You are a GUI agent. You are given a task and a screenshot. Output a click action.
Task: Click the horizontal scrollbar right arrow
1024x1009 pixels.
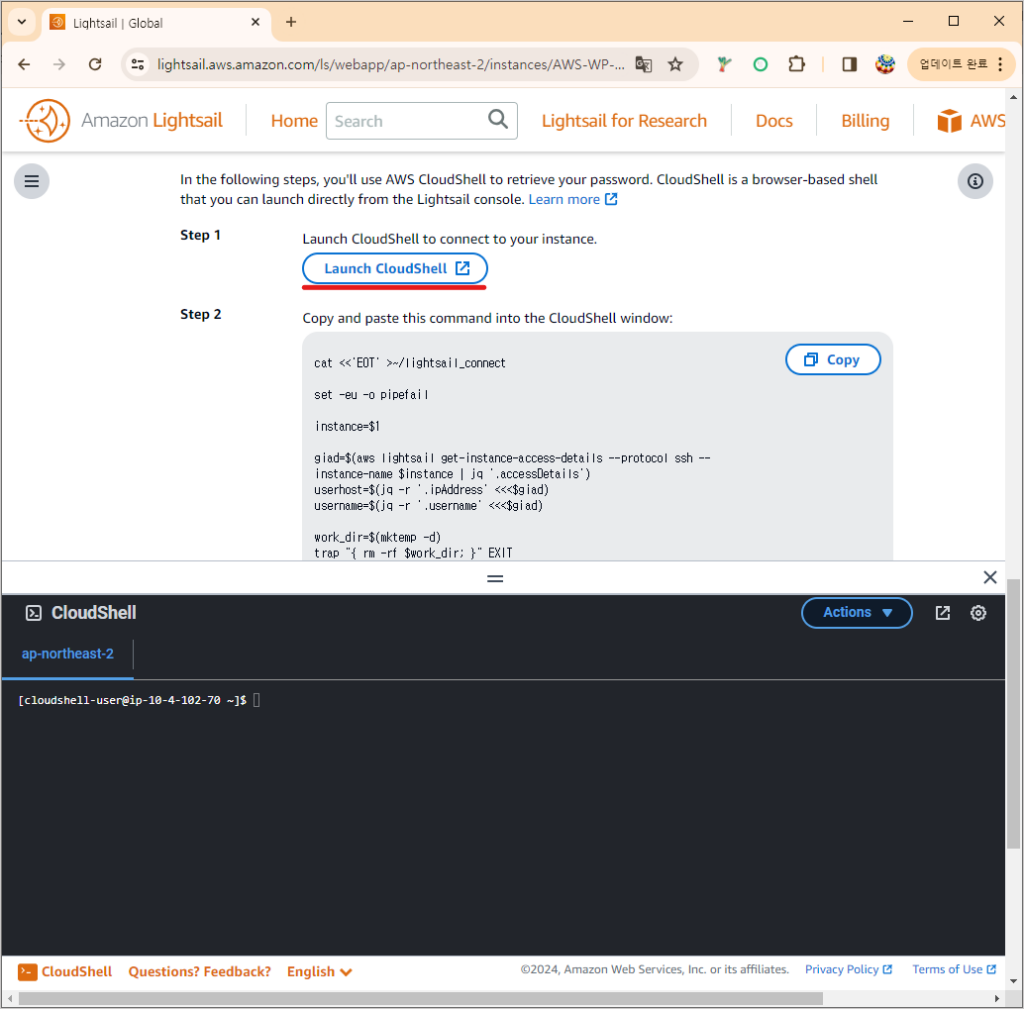coord(997,999)
